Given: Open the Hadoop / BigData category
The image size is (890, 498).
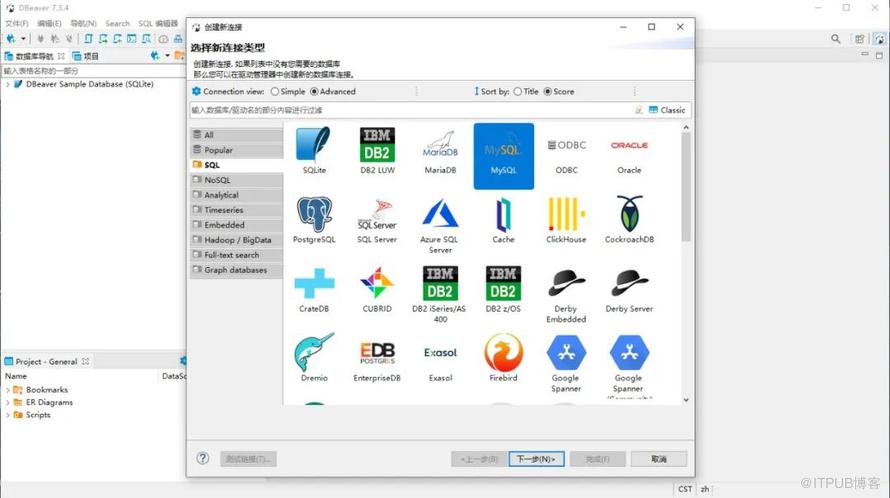Looking at the screenshot, I should click(x=237, y=240).
